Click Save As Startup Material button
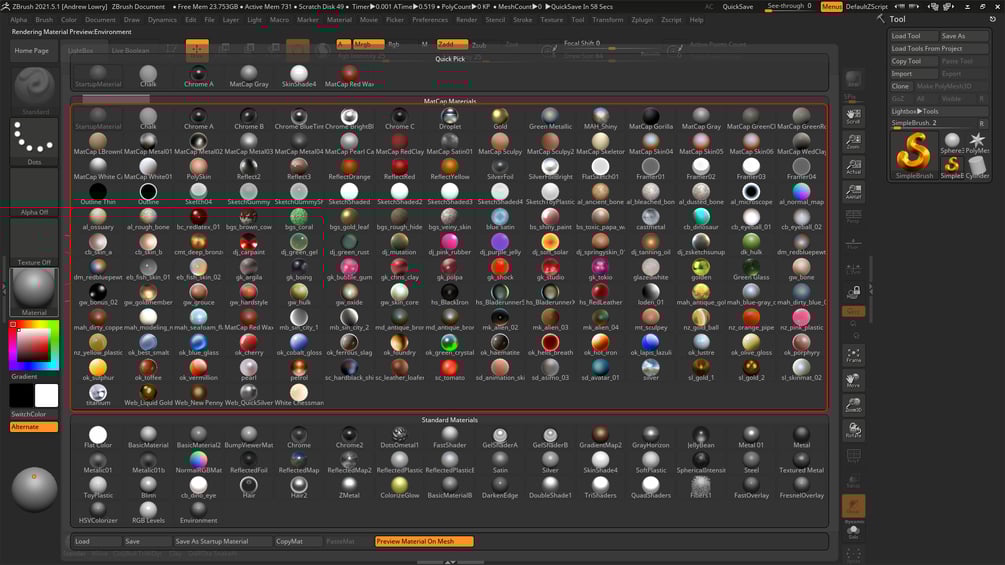The height and width of the screenshot is (565, 1005). [x=221, y=541]
